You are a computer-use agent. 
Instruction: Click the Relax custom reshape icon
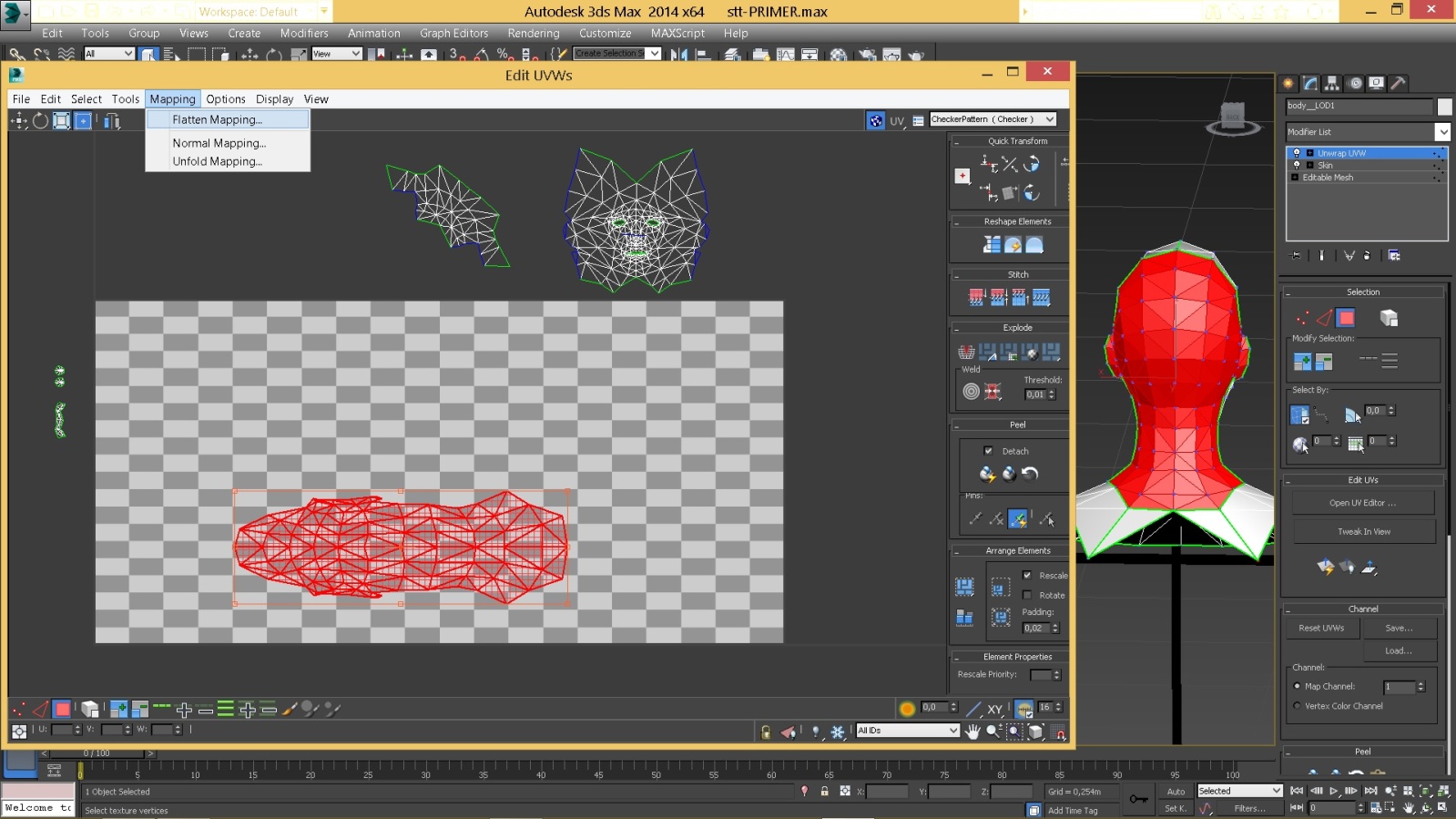(1034, 244)
